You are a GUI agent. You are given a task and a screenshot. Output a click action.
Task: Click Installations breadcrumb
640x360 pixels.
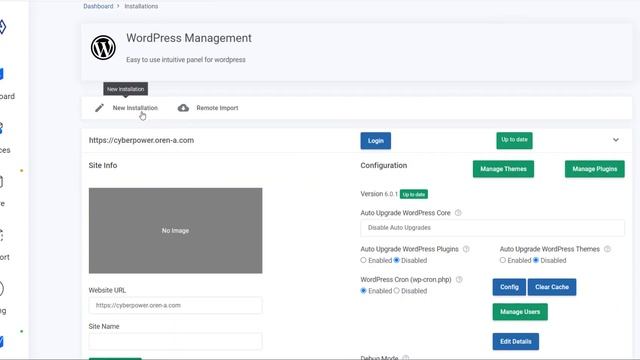pyautogui.click(x=141, y=6)
